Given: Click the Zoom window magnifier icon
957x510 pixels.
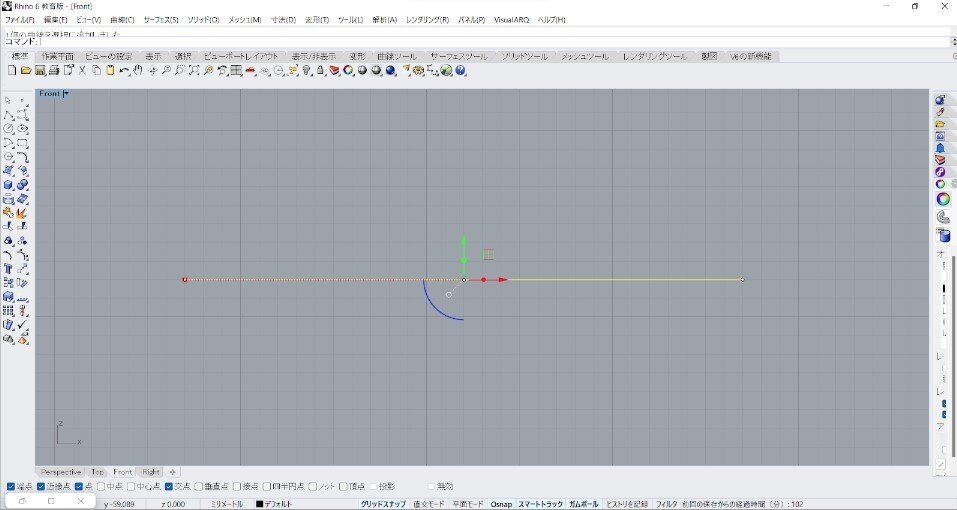Looking at the screenshot, I should (x=180, y=70).
